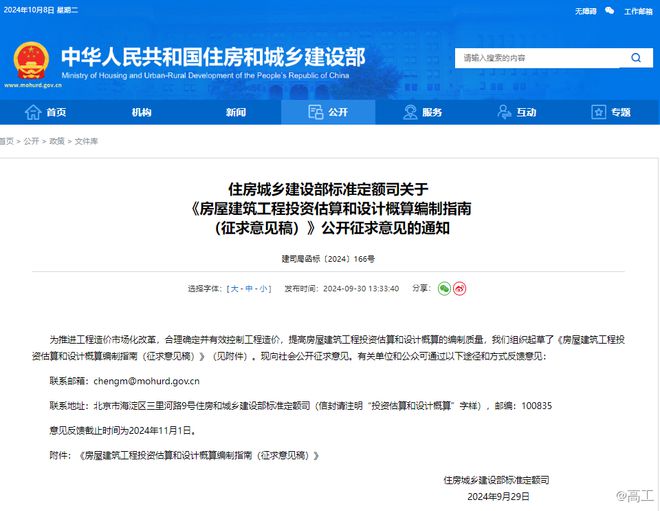Open the 首页 navigation tab

click(47, 112)
